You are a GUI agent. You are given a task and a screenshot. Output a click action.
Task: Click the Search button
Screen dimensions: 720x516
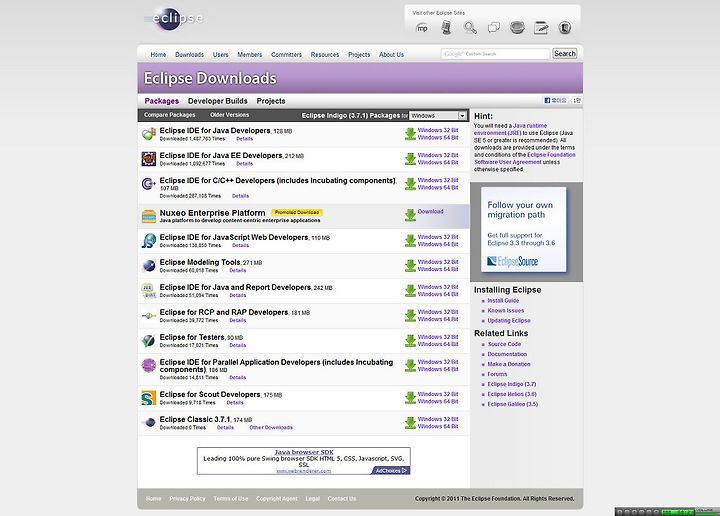coord(565,54)
